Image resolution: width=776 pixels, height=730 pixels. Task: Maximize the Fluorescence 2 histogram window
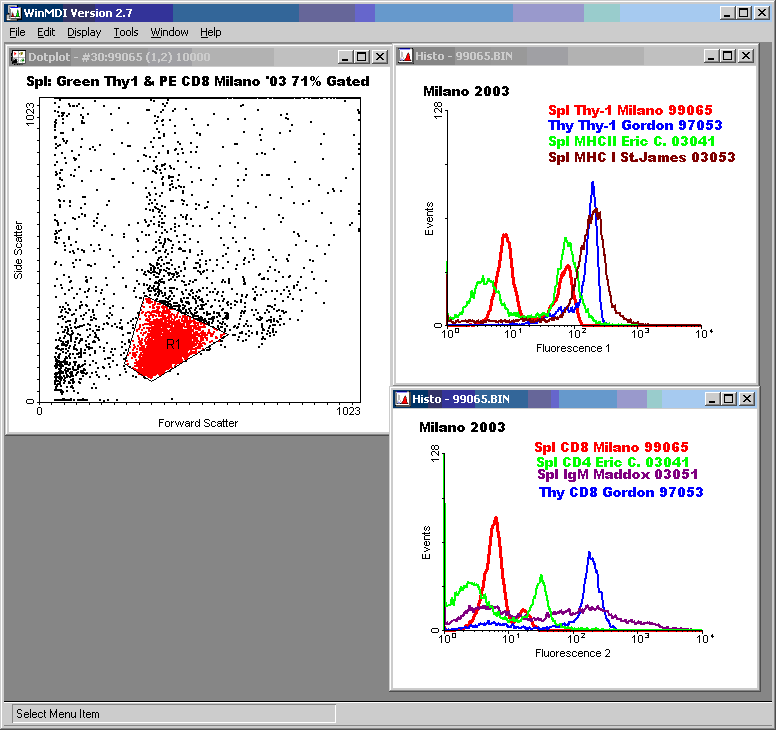[729, 399]
